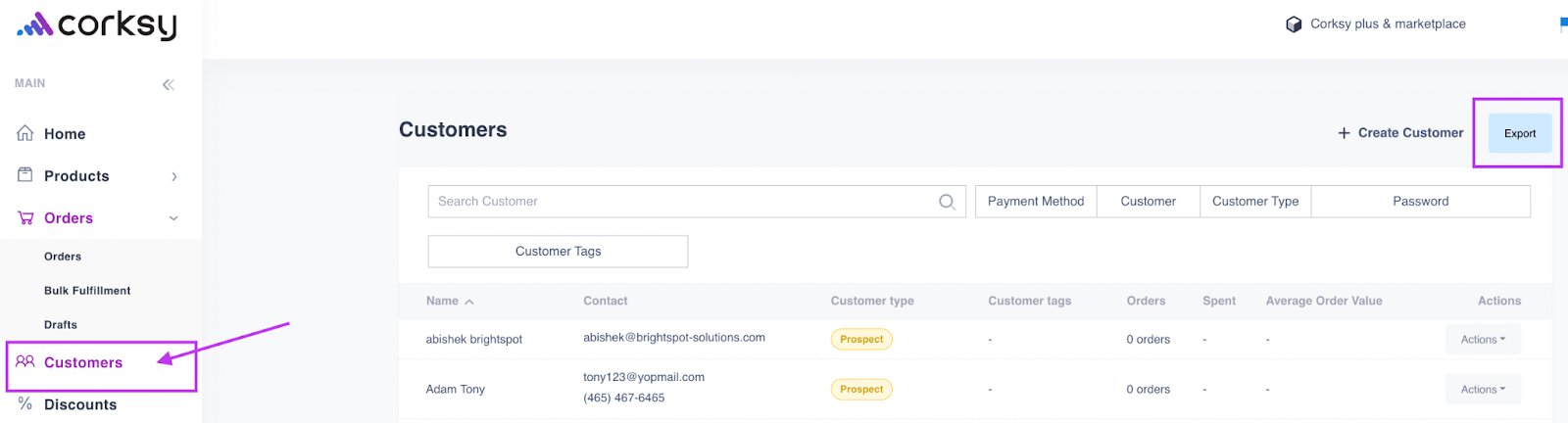Open Actions dropdown for abishek brightspot
This screenshot has height=423, width=1568.
pos(1483,340)
